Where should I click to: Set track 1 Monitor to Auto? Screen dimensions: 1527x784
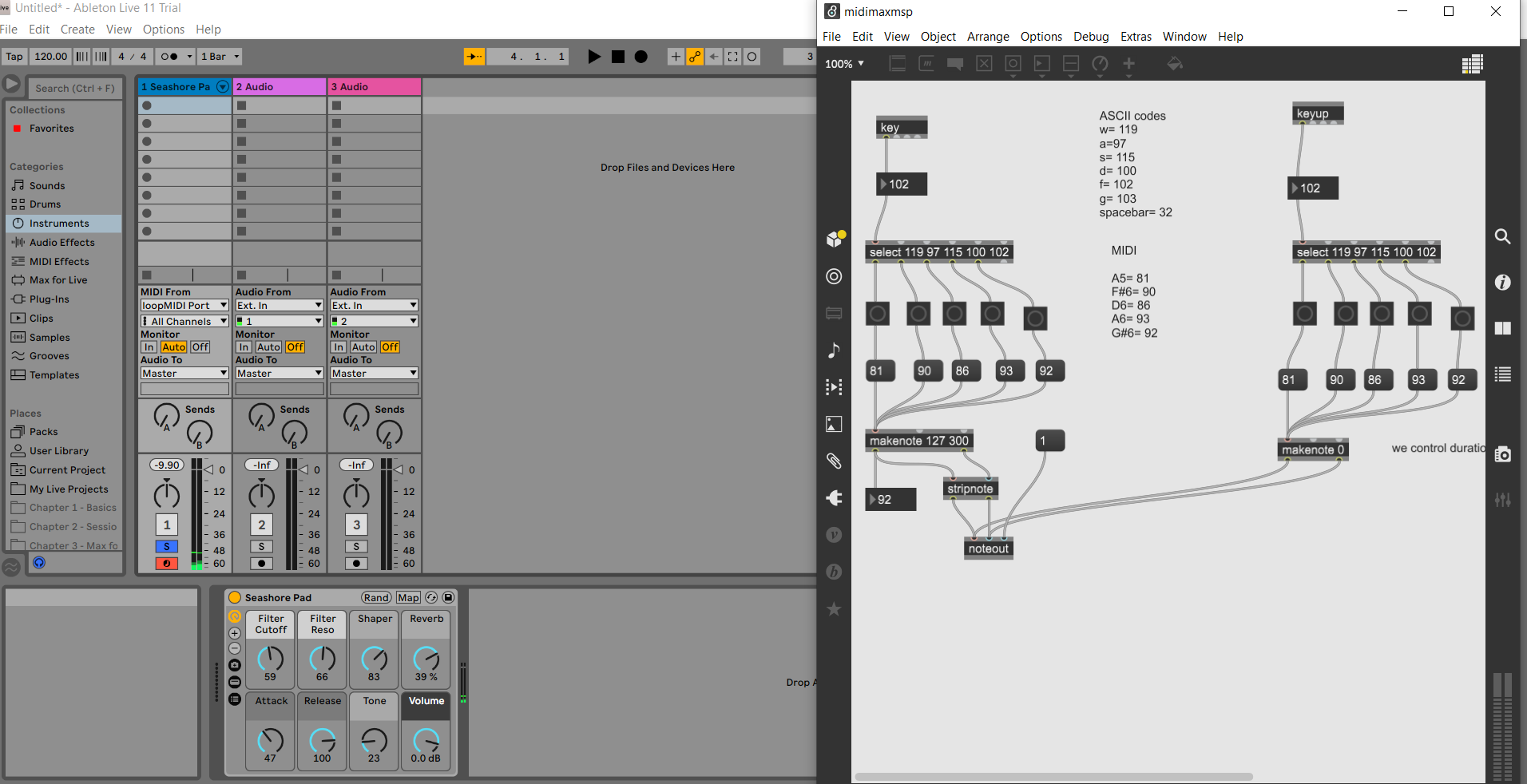pyautogui.click(x=173, y=347)
